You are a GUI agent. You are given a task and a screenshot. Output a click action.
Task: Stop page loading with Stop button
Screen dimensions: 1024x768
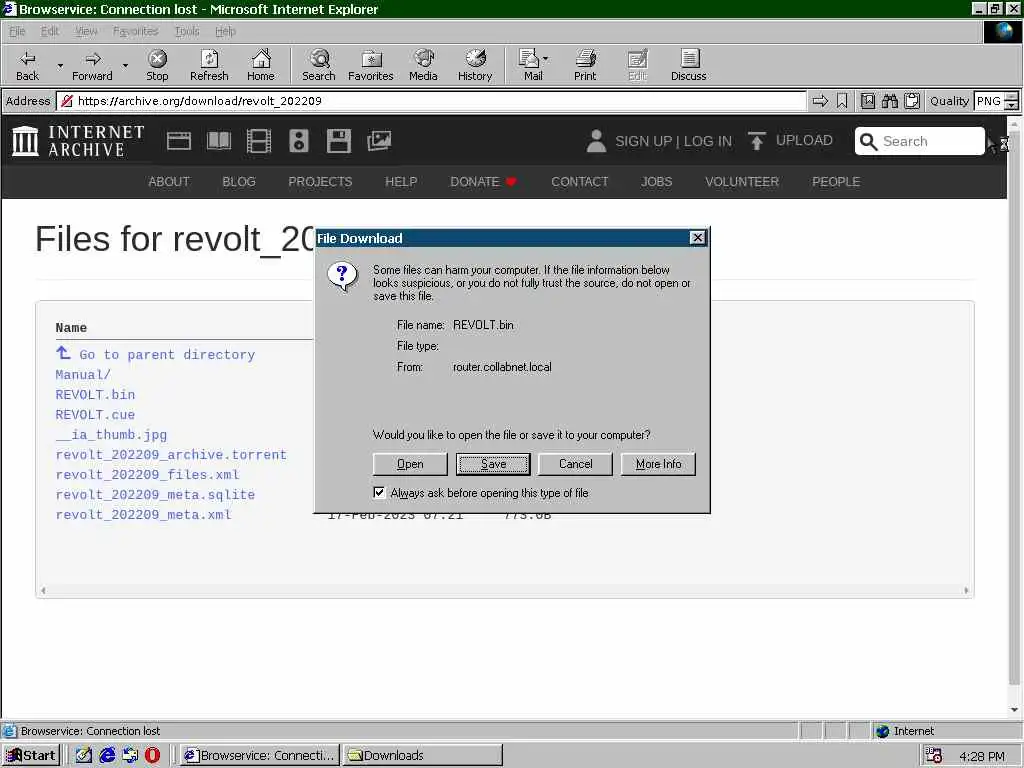click(157, 65)
